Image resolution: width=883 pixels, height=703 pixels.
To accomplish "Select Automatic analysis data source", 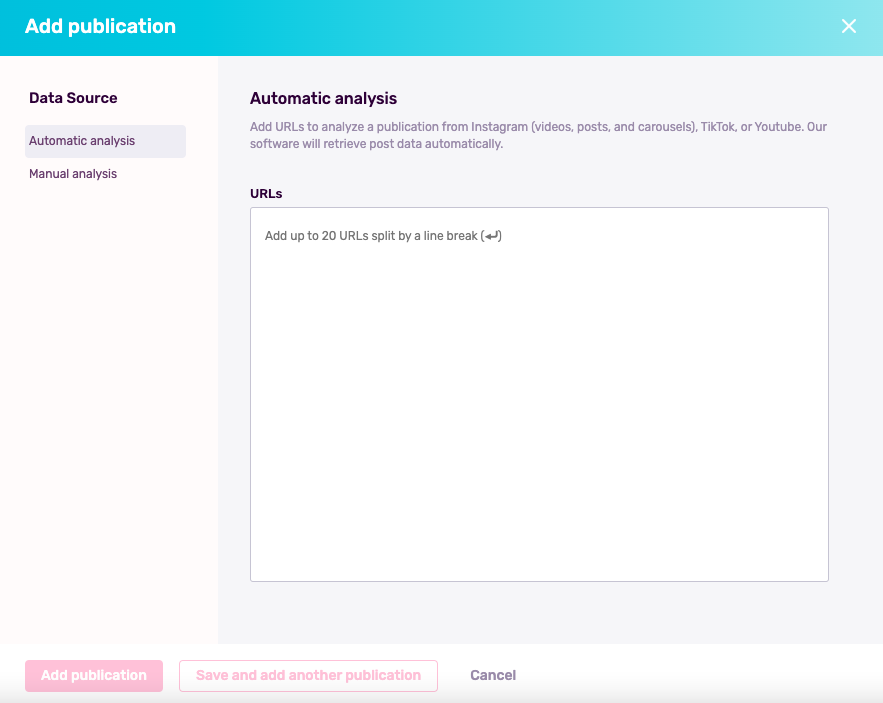I will 105,141.
